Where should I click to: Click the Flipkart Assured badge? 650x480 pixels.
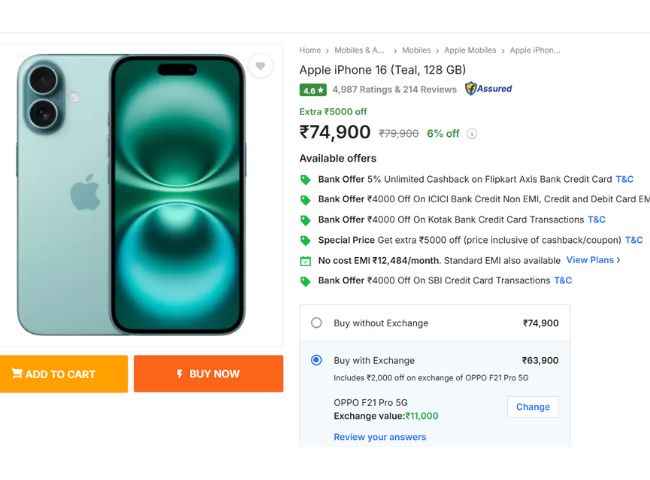tap(488, 89)
